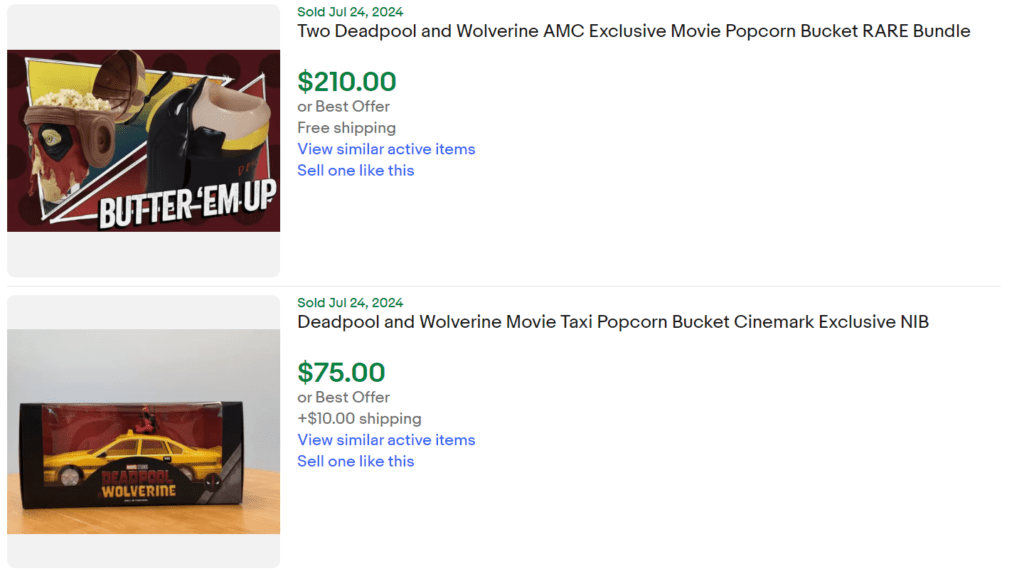
Task: Open the 'Butter 'Em Up' bucket photo thumbnail
Action: point(143,140)
